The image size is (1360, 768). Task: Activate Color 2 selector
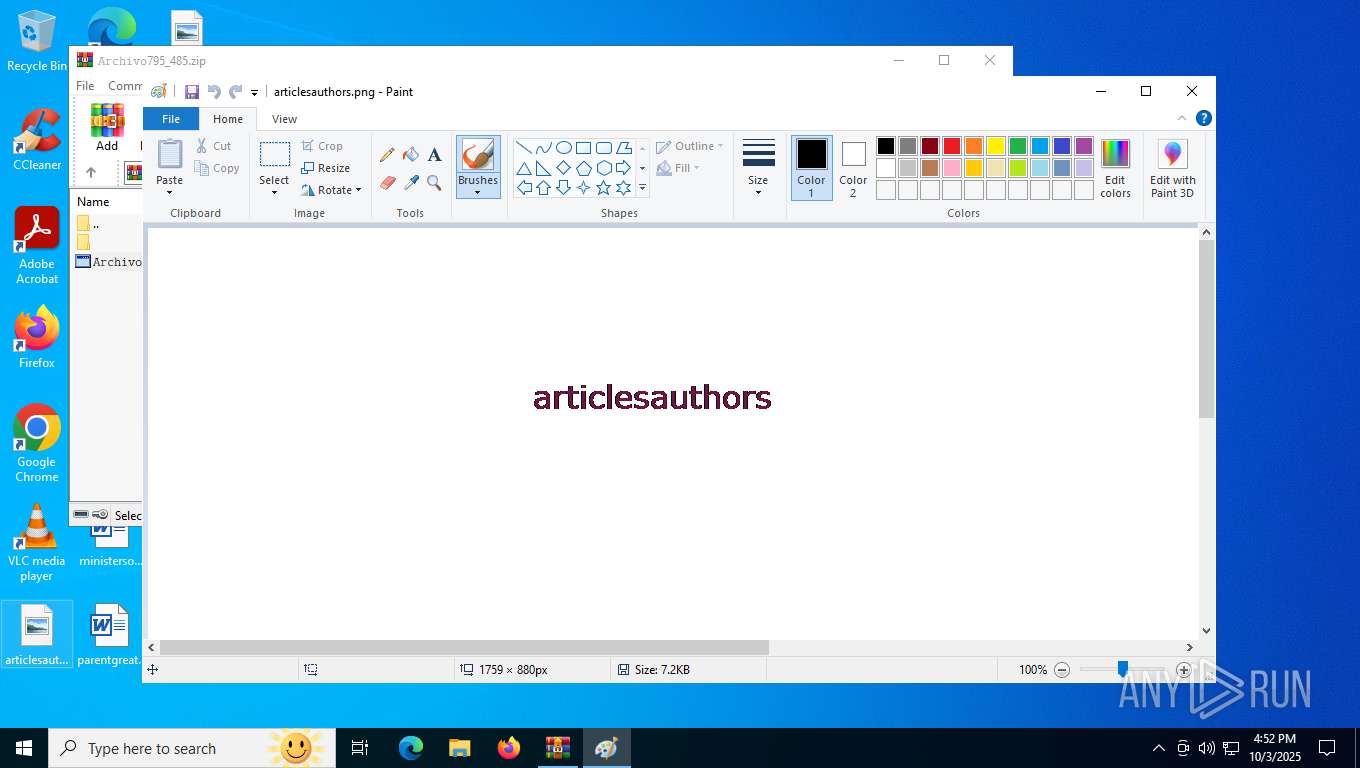point(853,168)
